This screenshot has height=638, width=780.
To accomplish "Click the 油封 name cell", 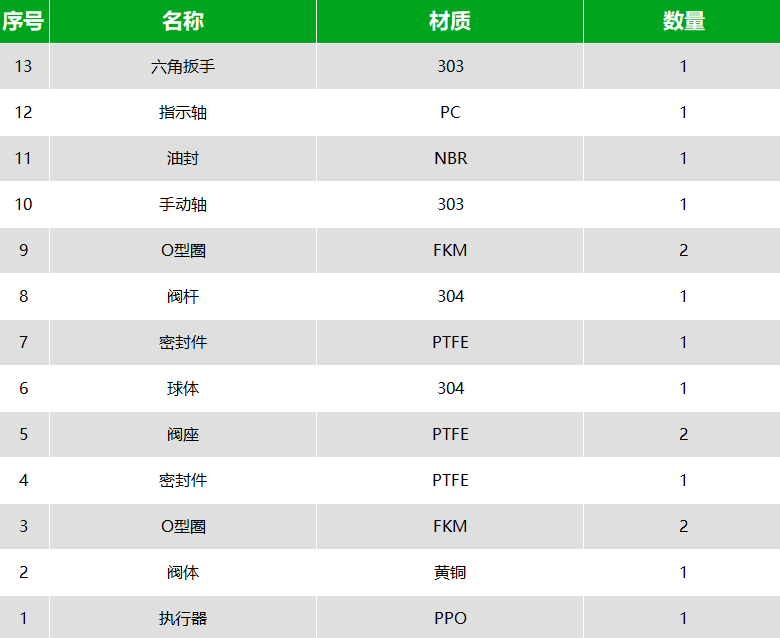I will pos(183,158).
